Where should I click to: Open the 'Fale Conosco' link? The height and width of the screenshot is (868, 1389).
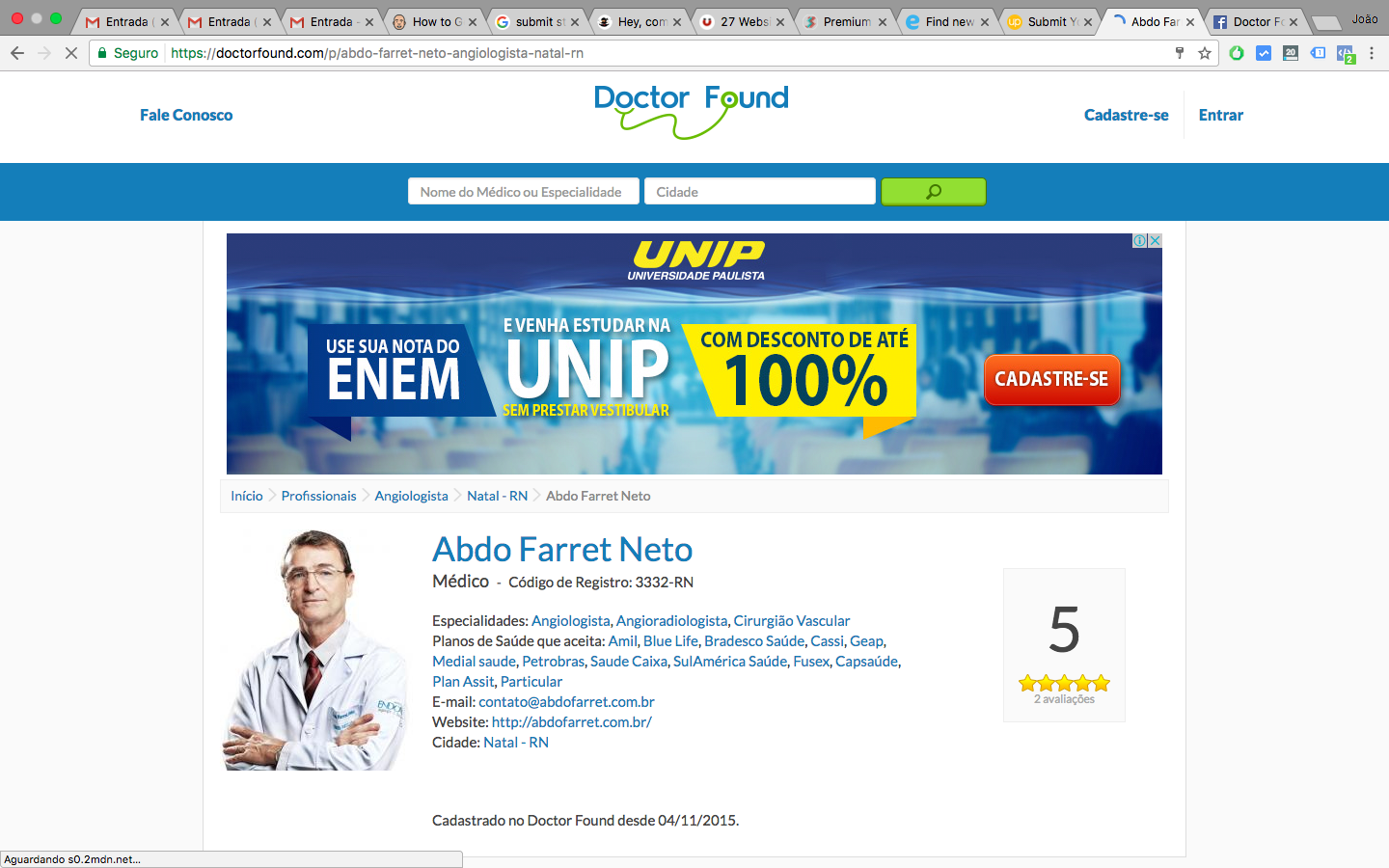(x=186, y=115)
